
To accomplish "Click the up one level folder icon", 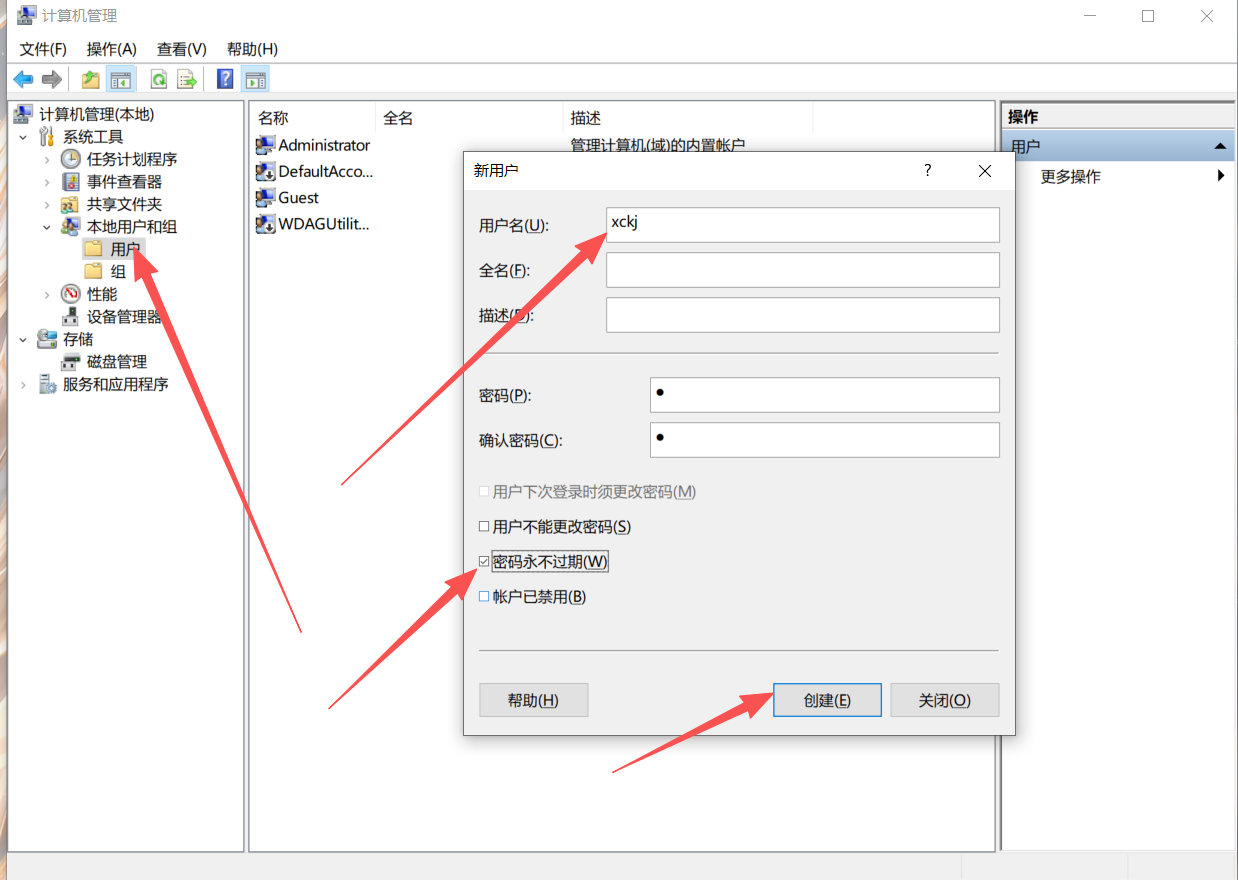I will [x=91, y=79].
